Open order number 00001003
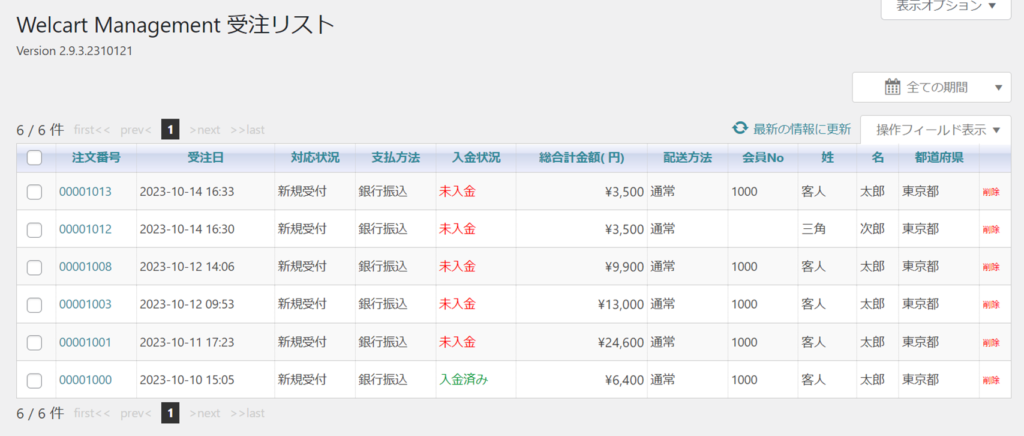Screen dimensions: 1024x436 coord(85,304)
